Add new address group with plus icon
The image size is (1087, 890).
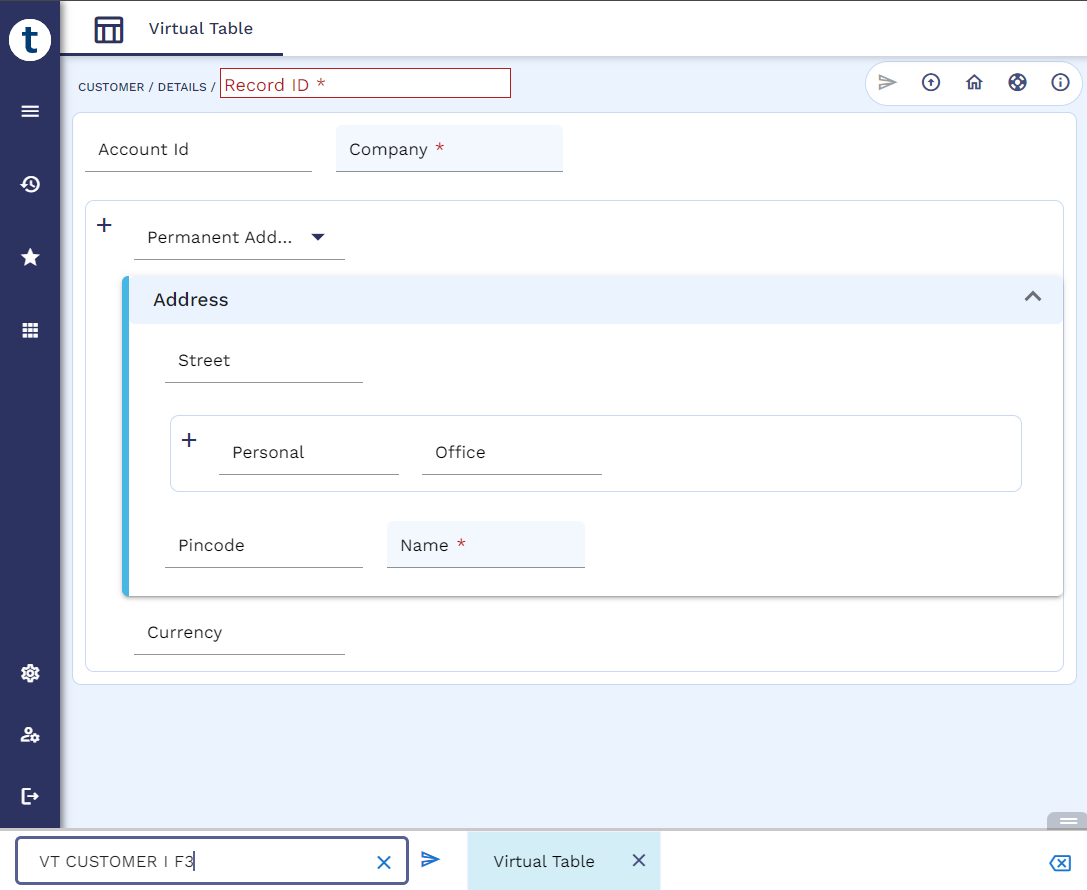click(x=104, y=225)
